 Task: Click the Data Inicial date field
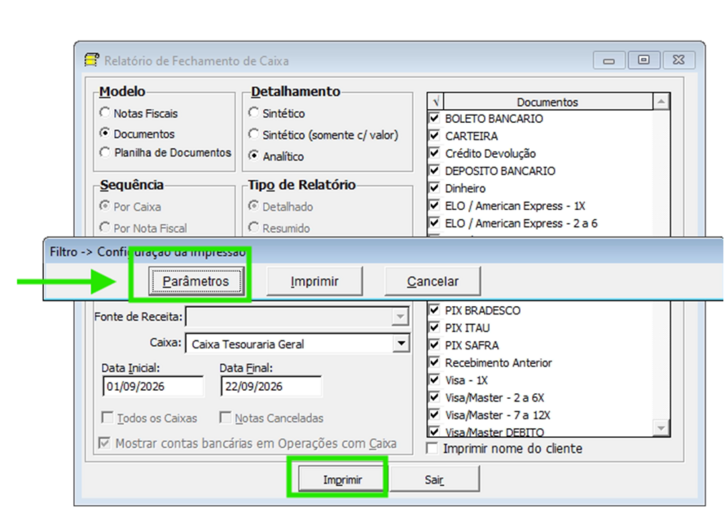153,386
